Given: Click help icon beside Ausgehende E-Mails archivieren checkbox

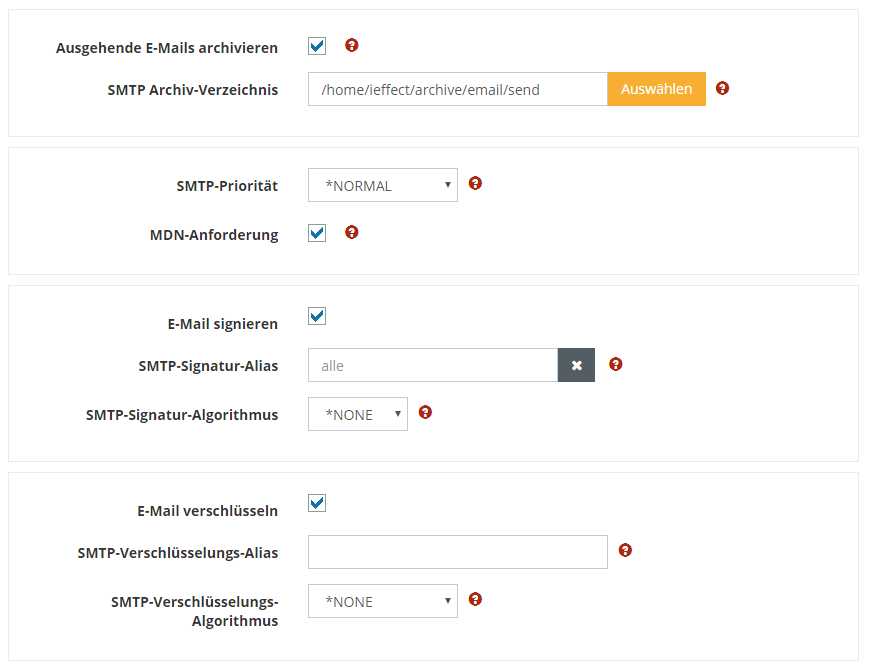Looking at the screenshot, I should coord(351,46).
